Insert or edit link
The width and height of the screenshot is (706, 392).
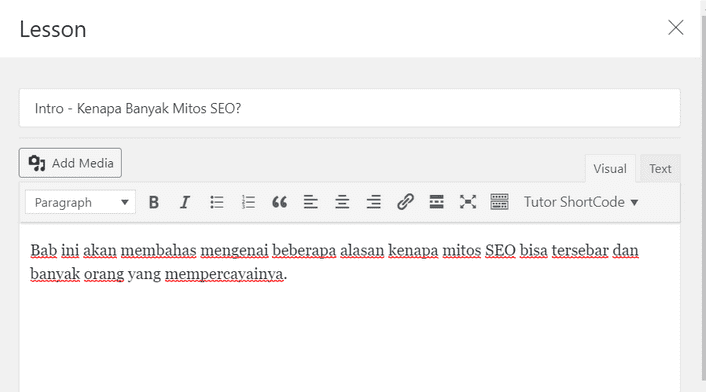click(x=405, y=202)
